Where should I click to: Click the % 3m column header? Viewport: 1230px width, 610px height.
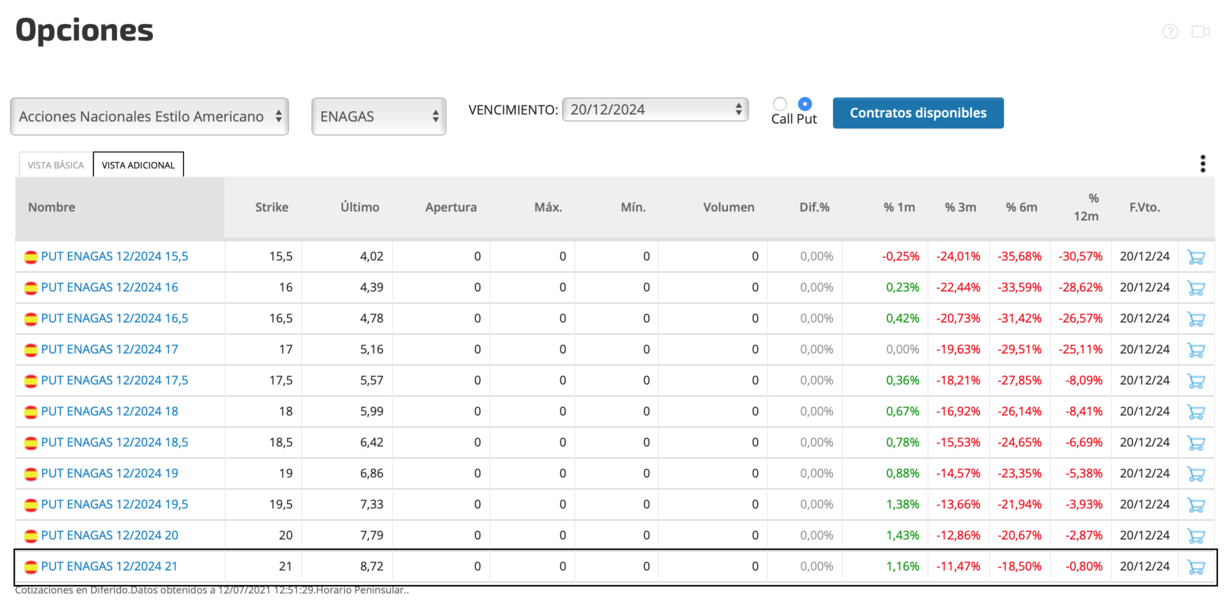click(961, 207)
